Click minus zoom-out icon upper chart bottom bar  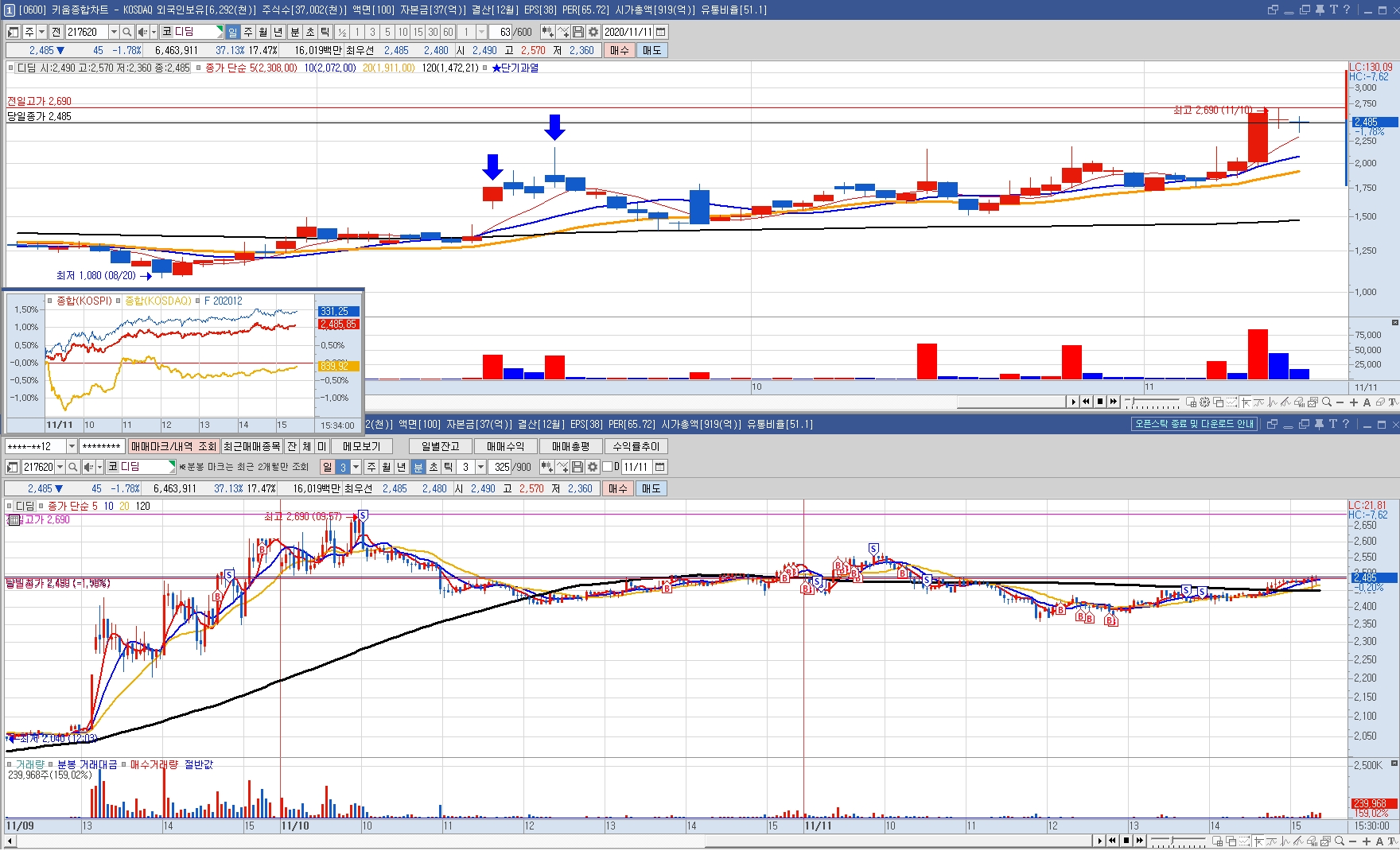1340,402
